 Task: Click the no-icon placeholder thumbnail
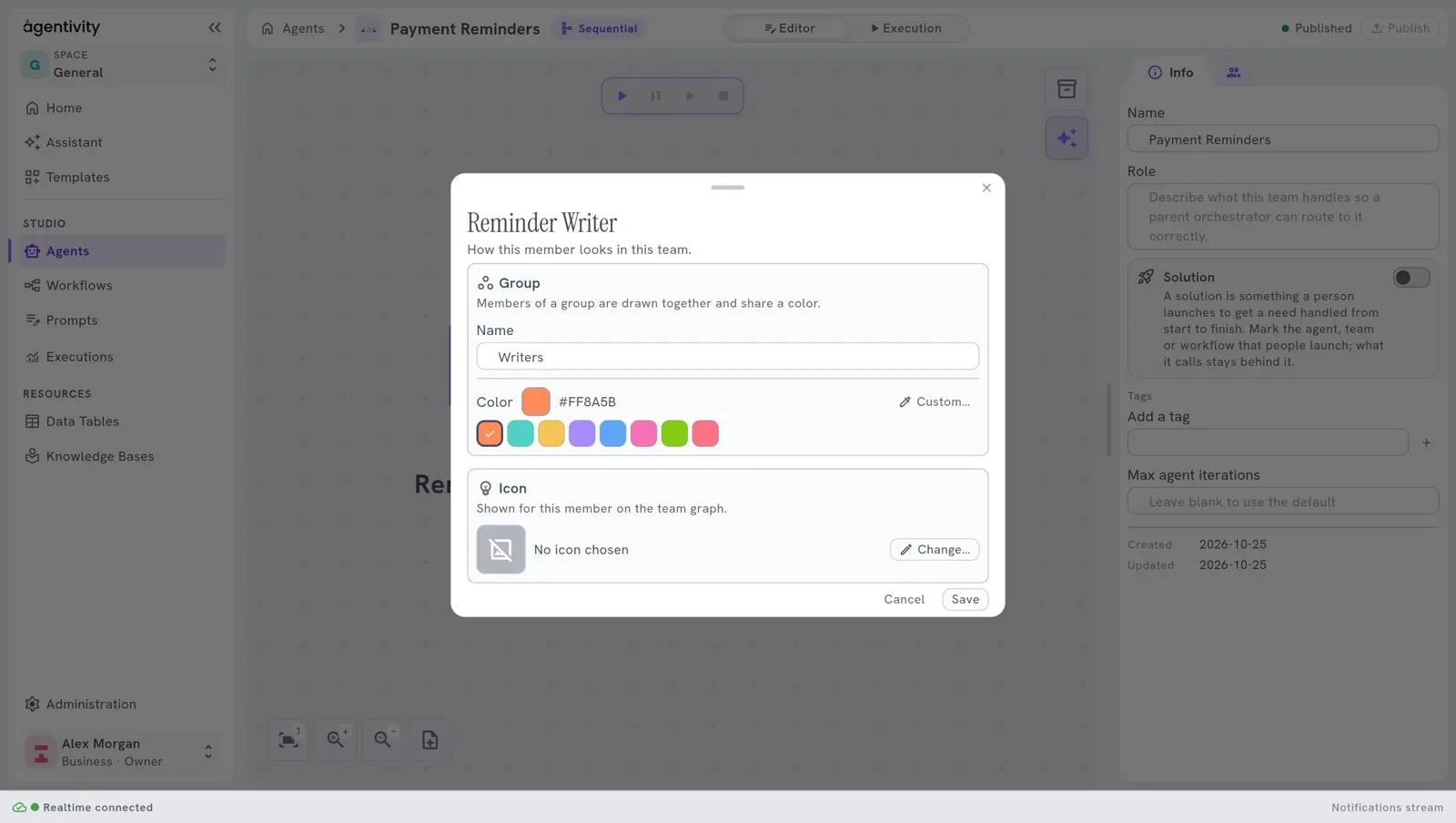(500, 549)
